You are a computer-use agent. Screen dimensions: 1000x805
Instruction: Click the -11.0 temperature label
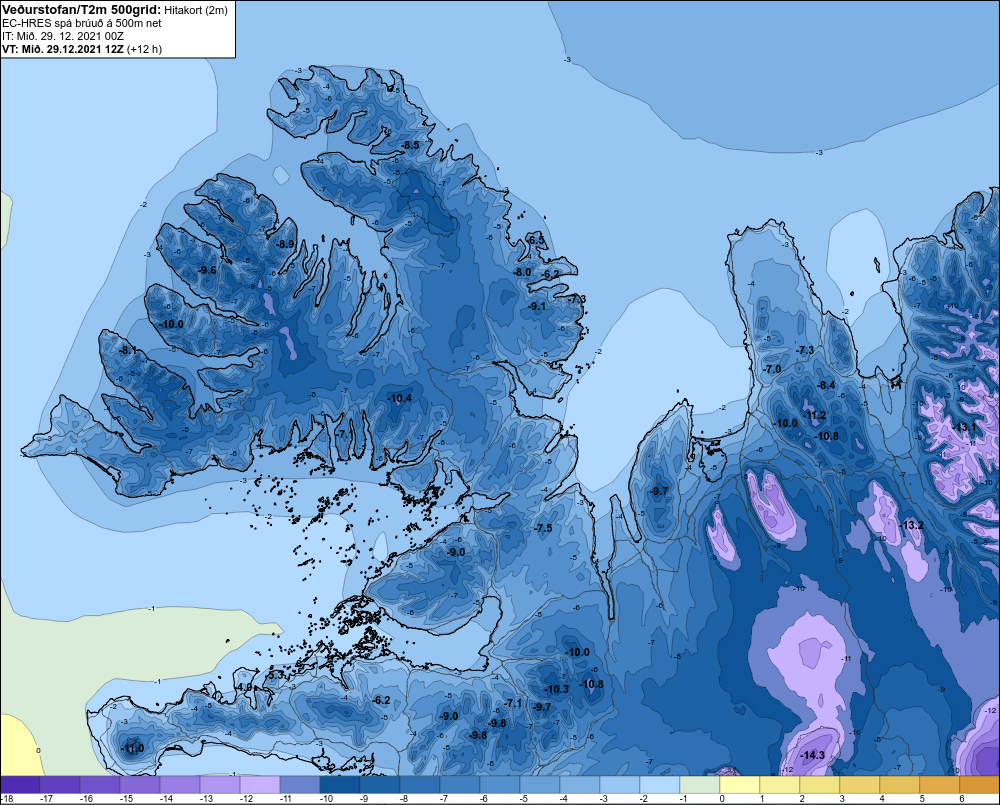coord(132,748)
